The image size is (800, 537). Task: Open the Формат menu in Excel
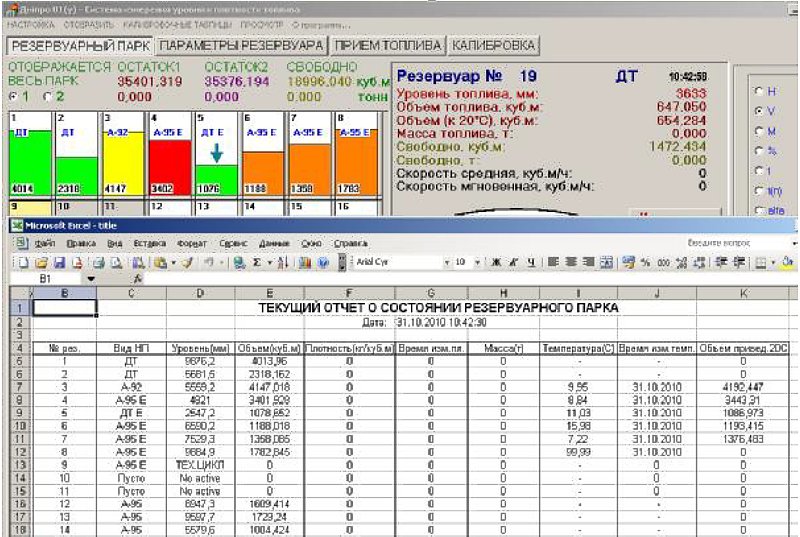[x=192, y=244]
